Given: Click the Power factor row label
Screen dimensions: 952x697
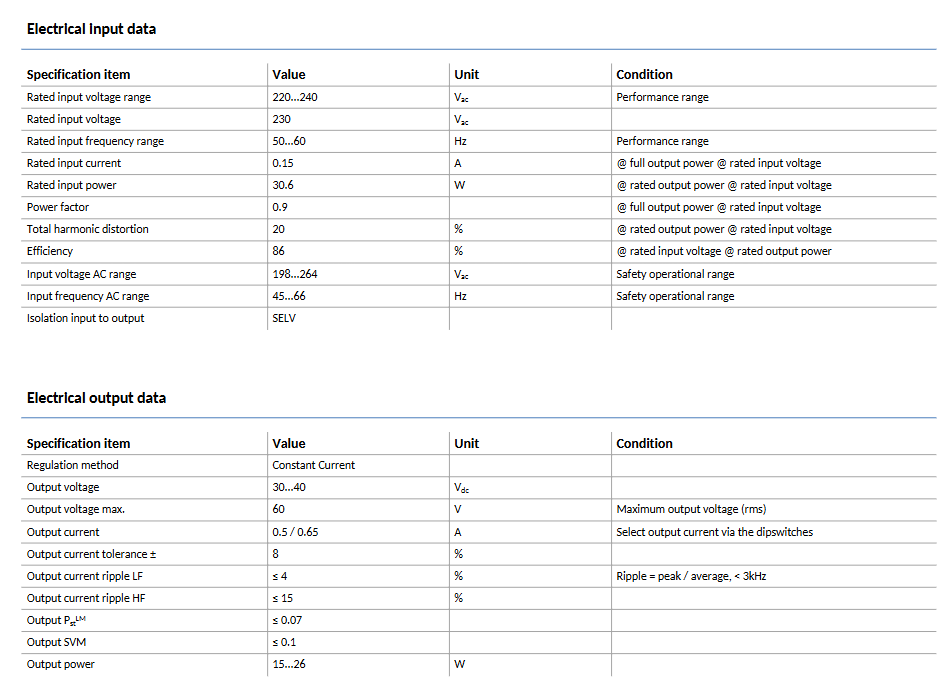Looking at the screenshot, I should pos(58,207).
